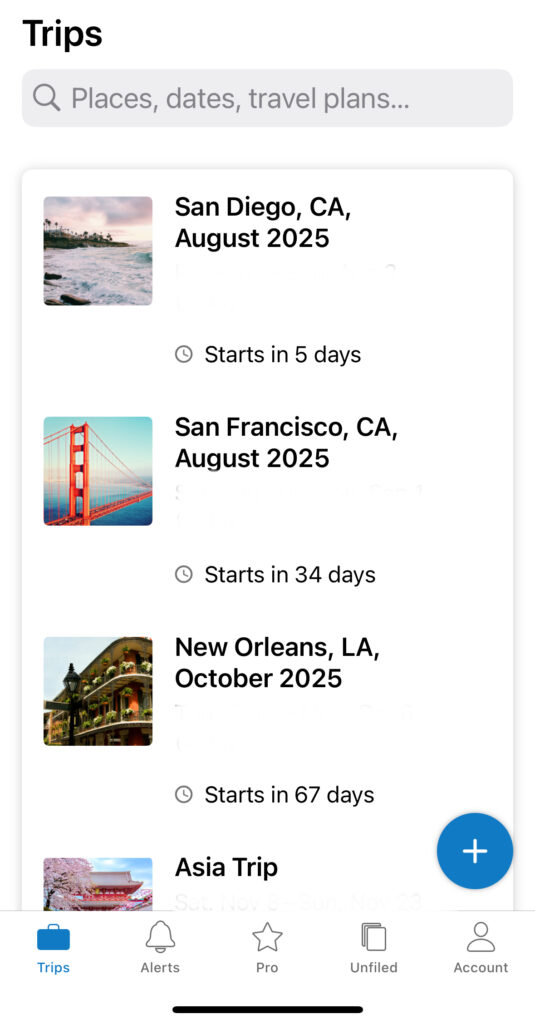
Task: Open the San Diego beach thumbnail
Action: coord(98,251)
